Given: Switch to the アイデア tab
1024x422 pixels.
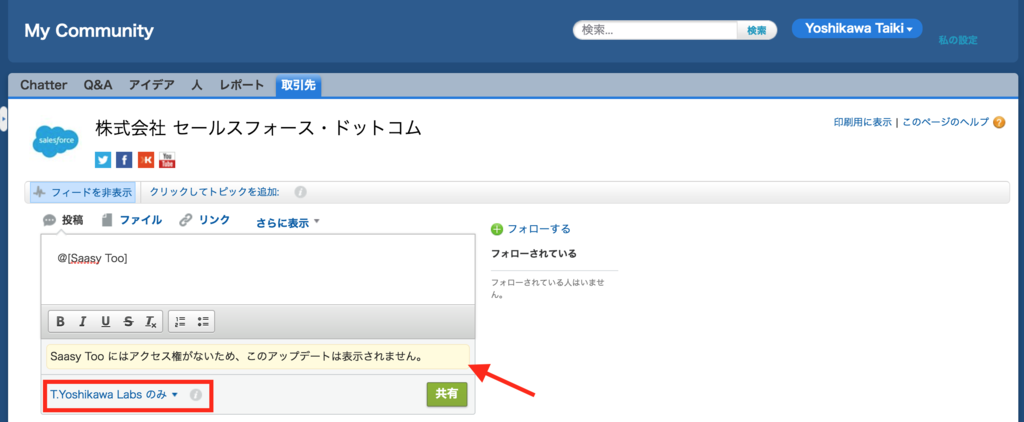Looking at the screenshot, I should coord(152,85).
